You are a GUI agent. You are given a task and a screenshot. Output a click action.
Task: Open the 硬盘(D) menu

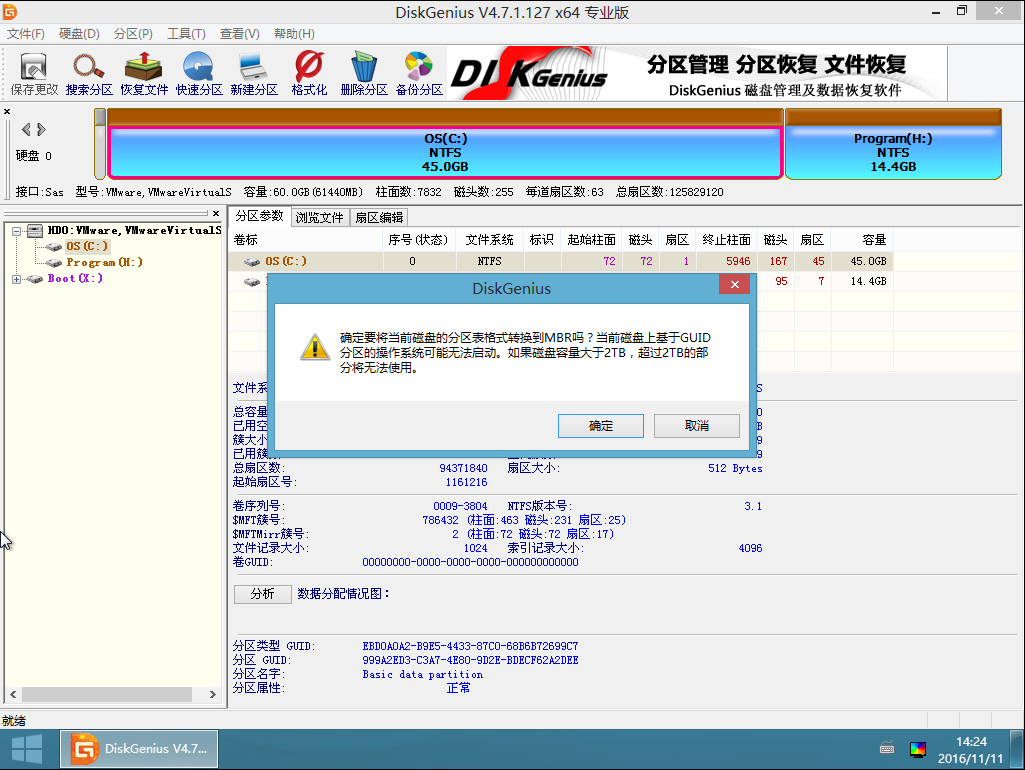point(79,33)
